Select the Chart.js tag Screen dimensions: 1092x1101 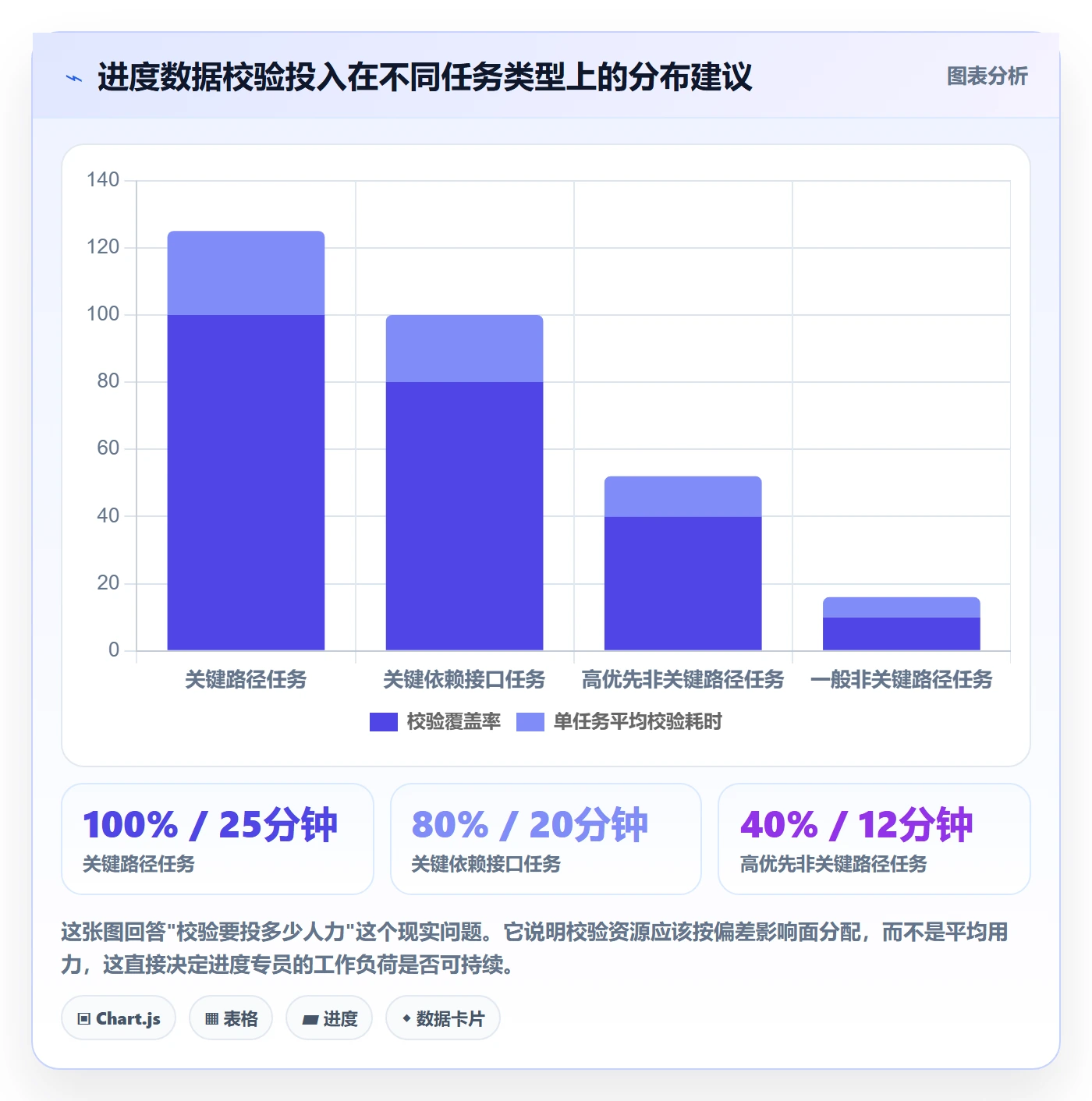[119, 1018]
